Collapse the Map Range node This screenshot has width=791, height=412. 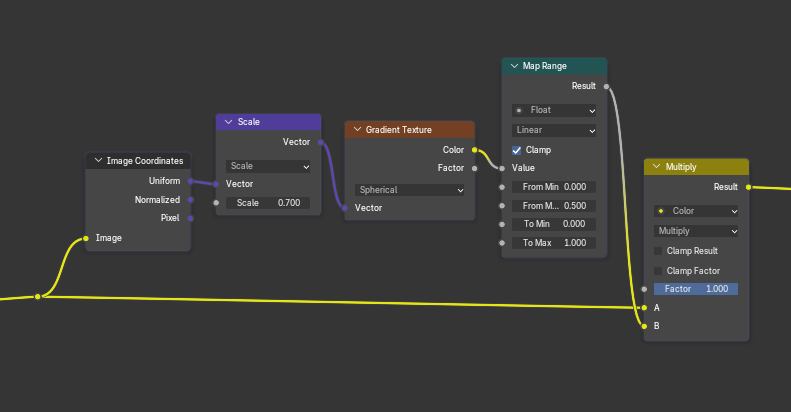pos(514,66)
